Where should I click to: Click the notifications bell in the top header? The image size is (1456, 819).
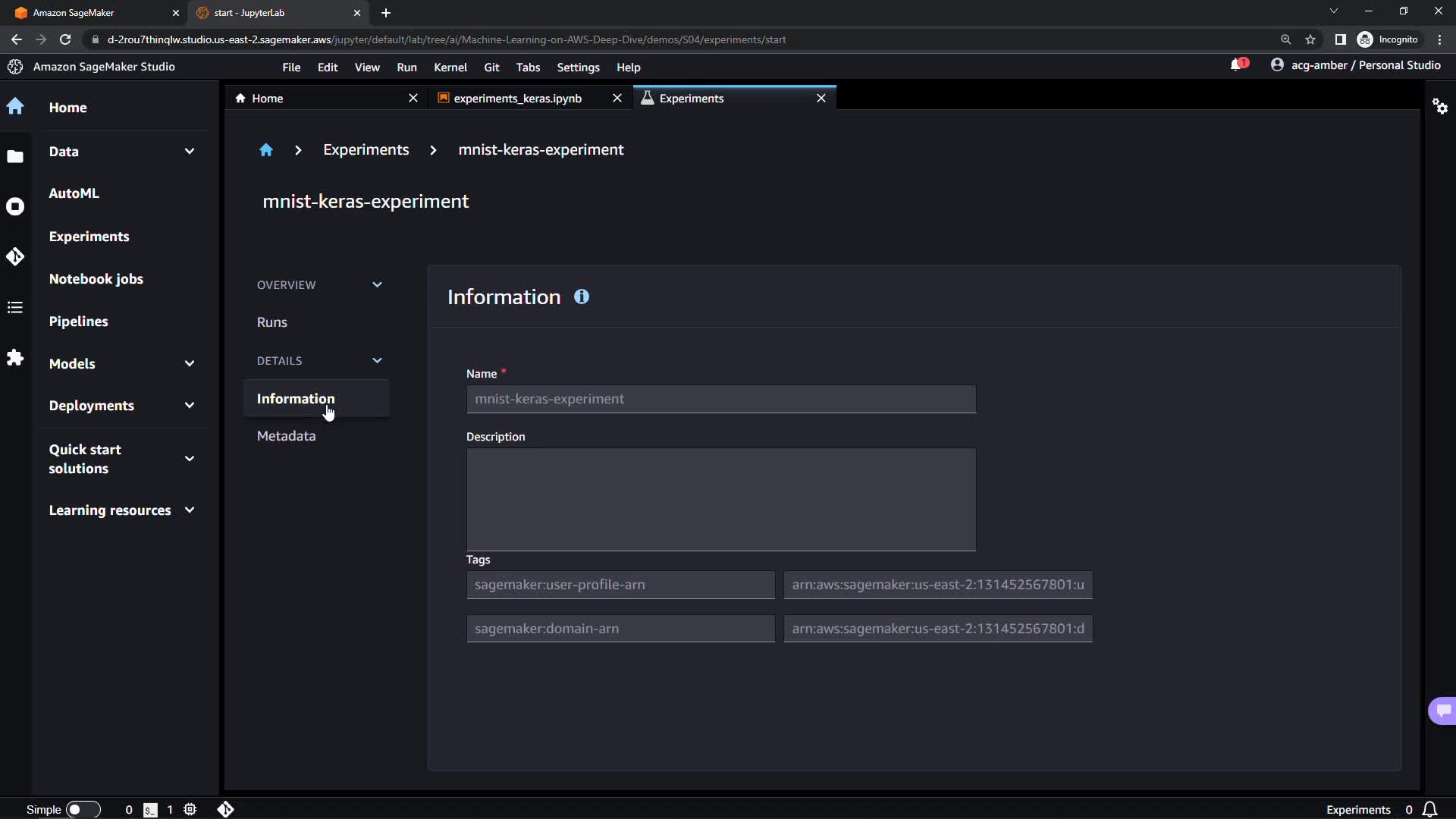point(1237,65)
